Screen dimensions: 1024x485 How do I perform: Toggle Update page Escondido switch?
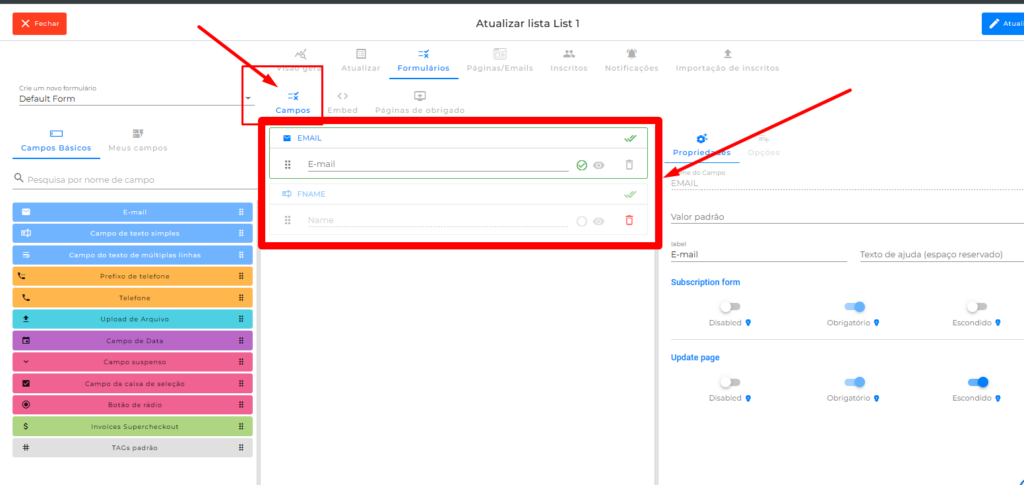(977, 382)
